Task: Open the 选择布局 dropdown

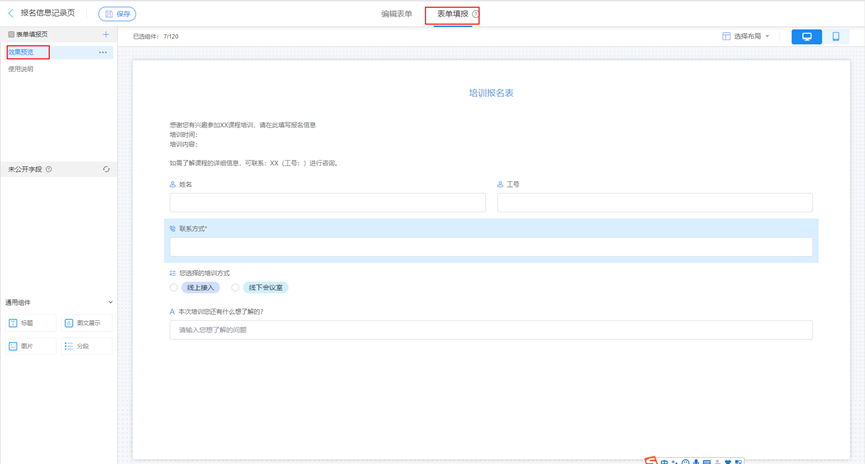Action: pos(746,36)
